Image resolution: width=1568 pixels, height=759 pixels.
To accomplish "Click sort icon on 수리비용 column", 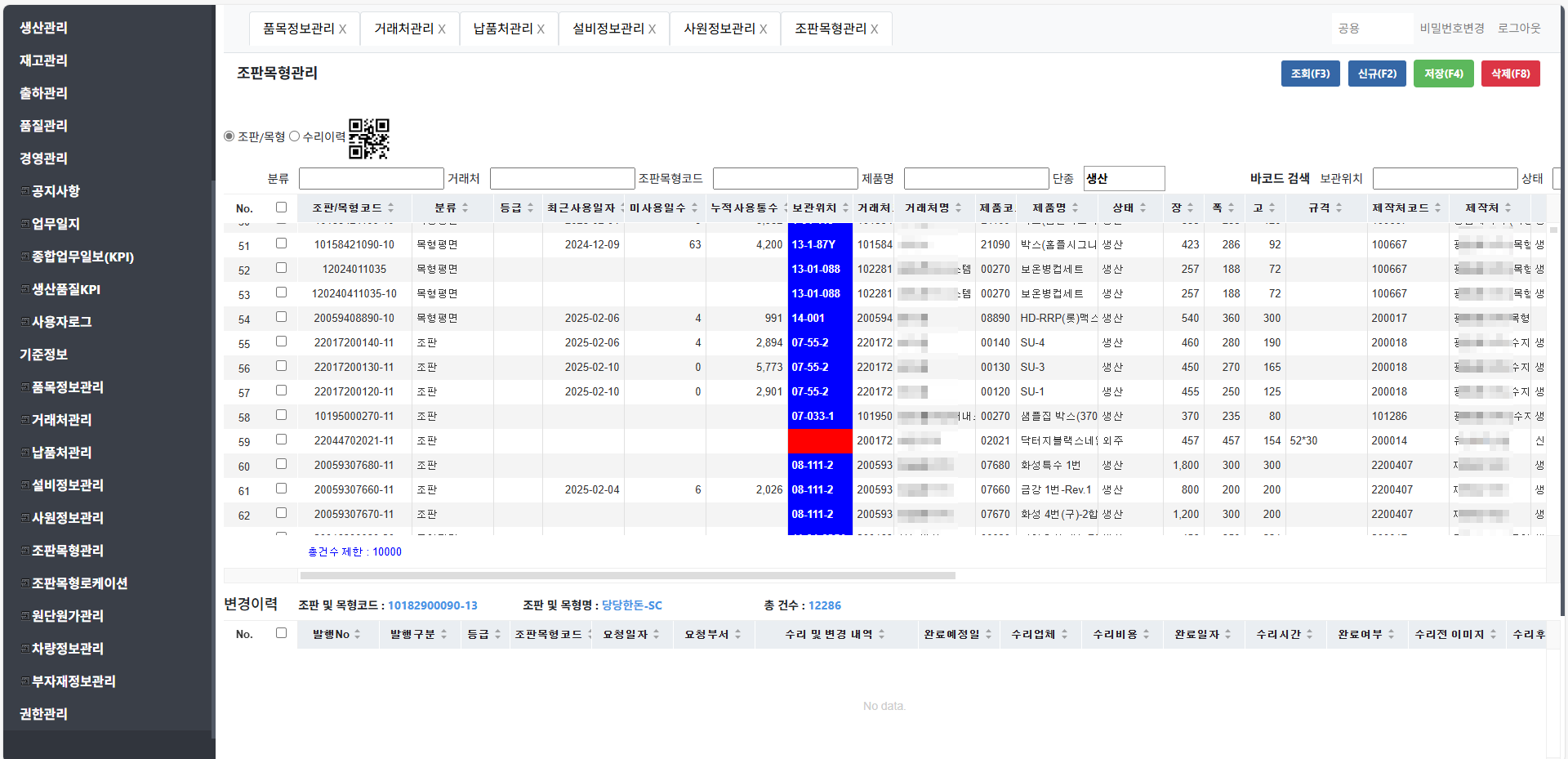I will point(1147,635).
